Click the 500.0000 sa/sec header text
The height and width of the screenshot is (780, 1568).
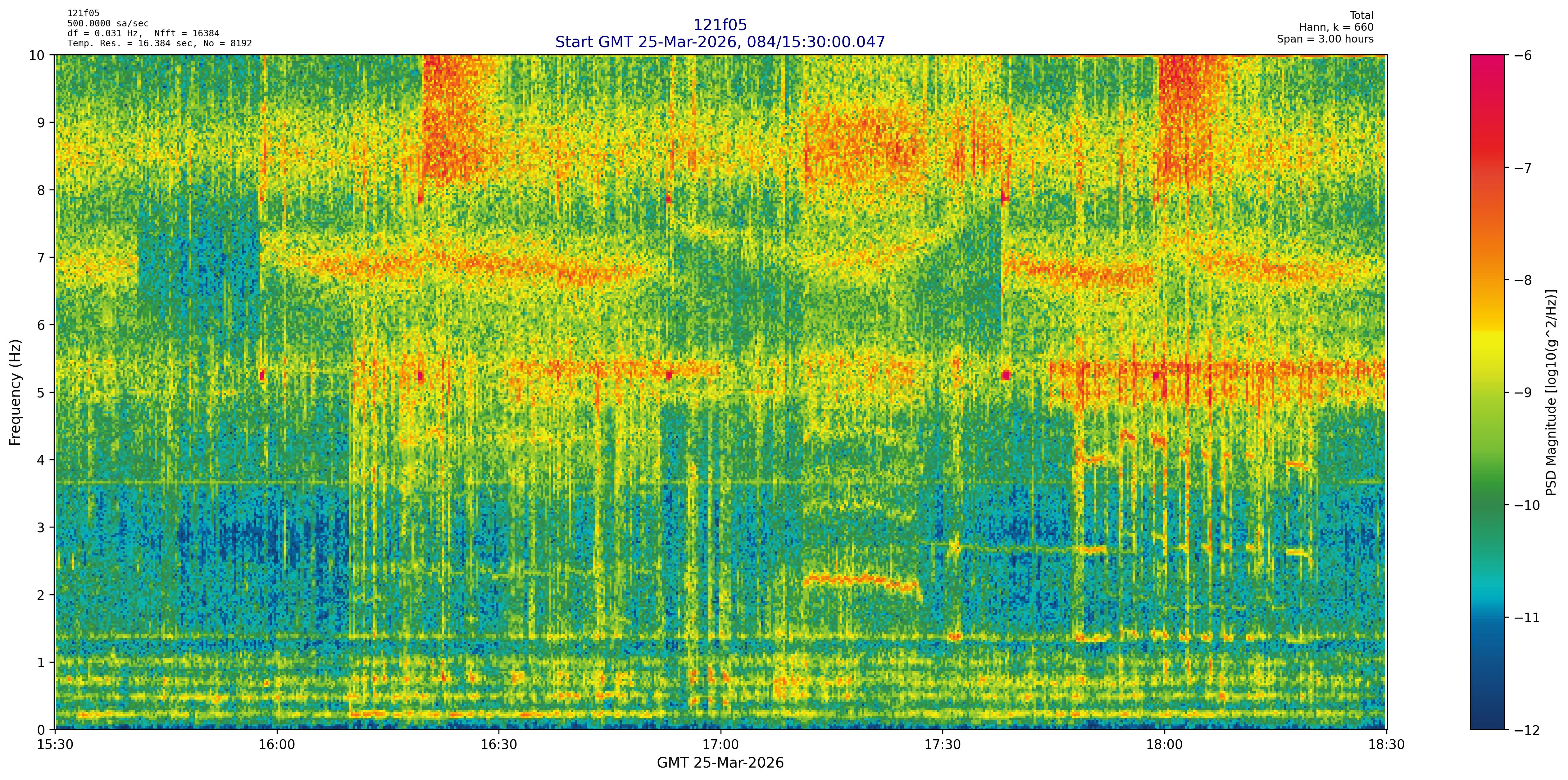pos(108,24)
